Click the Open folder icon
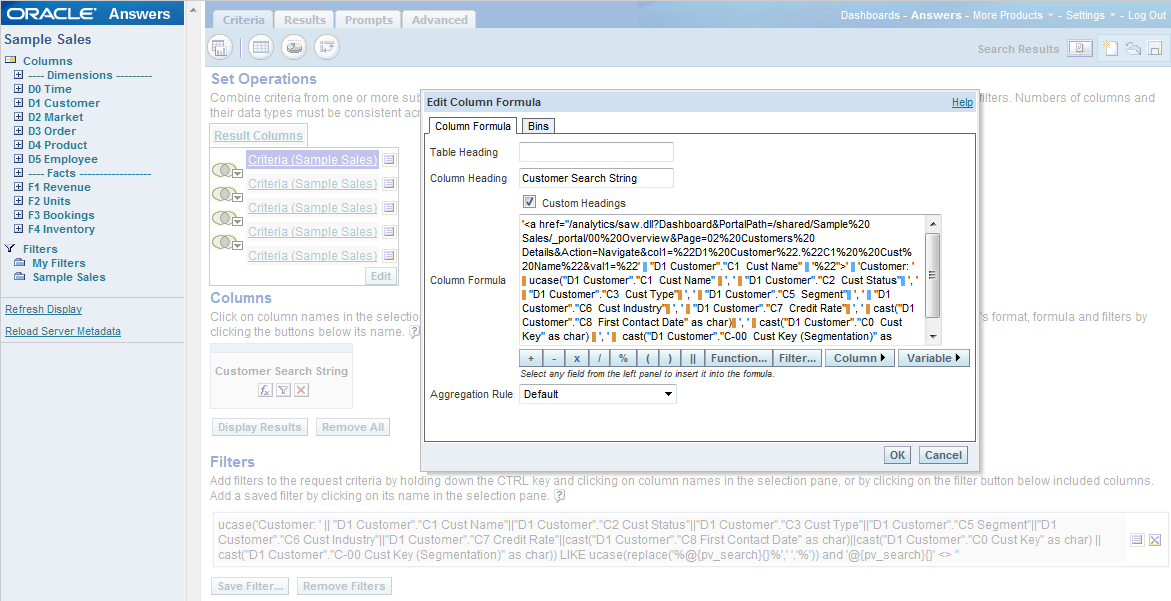 tap(1132, 48)
